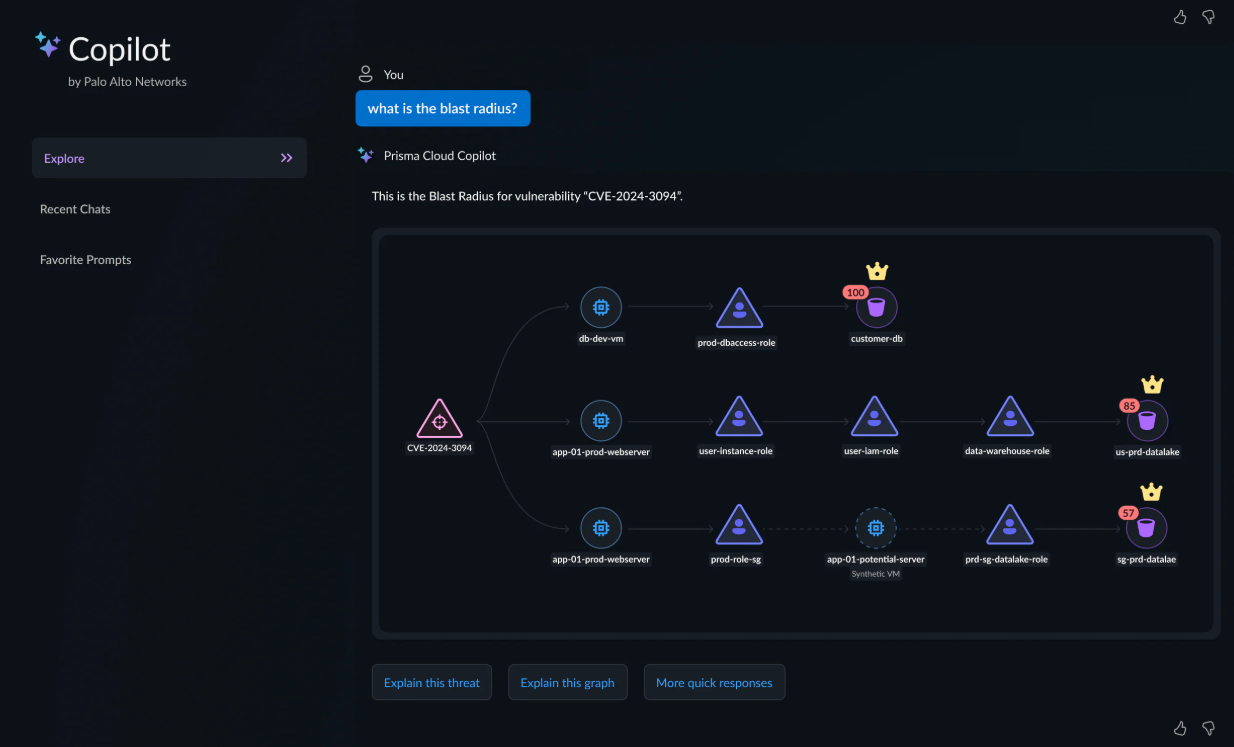Select the db-dev-vm compute node
Viewport: 1234px width, 747px height.
click(601, 308)
